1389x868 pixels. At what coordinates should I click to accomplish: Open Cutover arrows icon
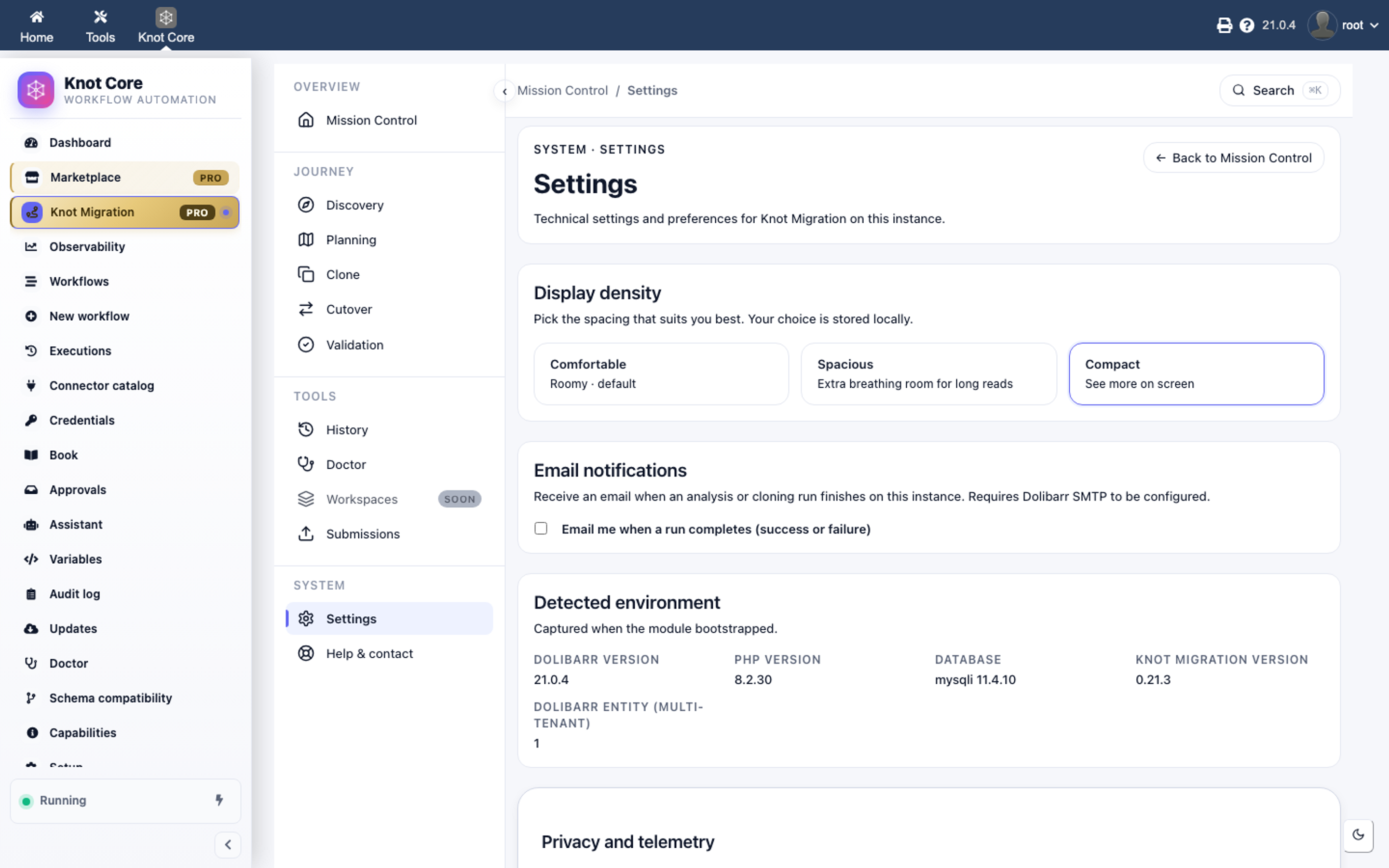point(306,310)
